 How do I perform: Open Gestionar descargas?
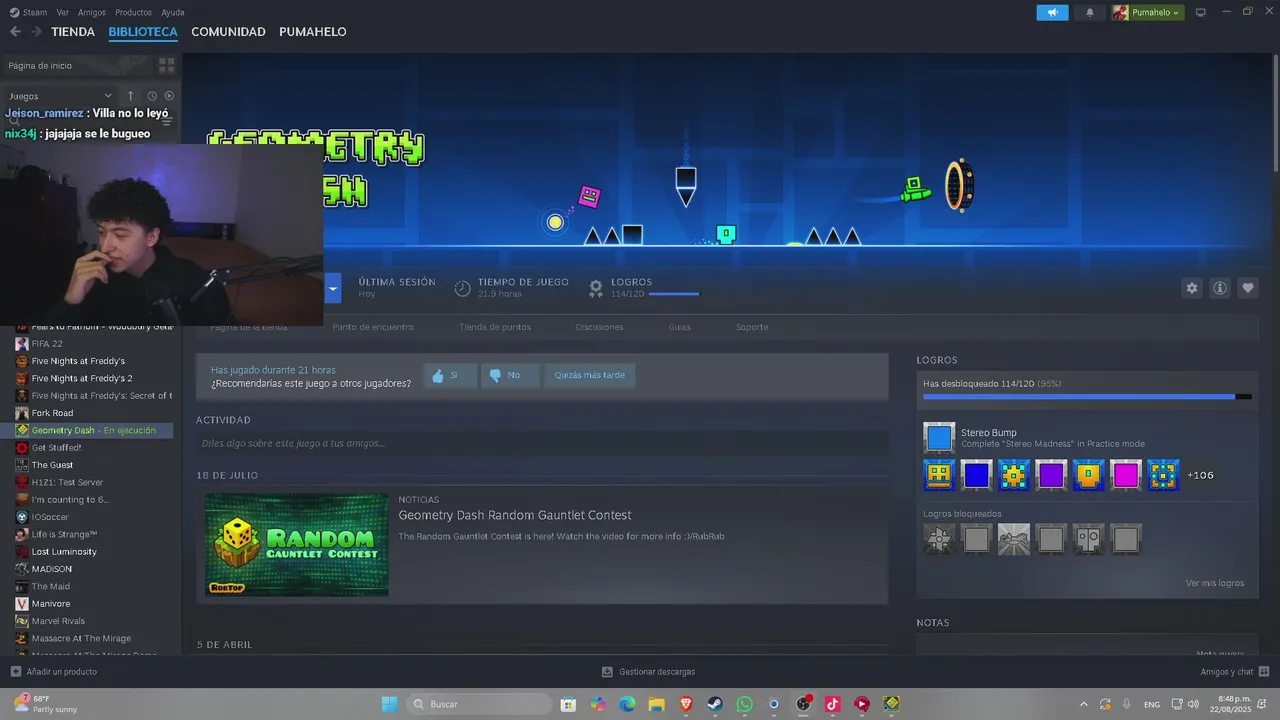pyautogui.click(x=648, y=672)
